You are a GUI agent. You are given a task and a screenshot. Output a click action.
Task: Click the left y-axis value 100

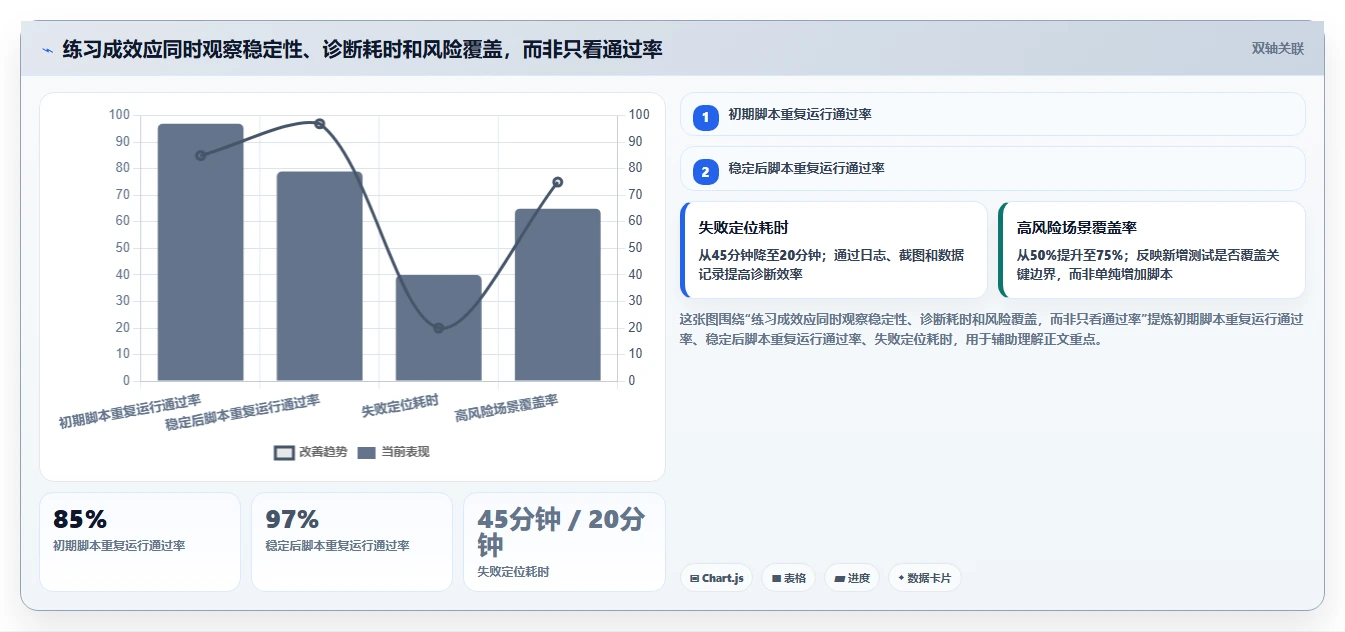[119, 115]
